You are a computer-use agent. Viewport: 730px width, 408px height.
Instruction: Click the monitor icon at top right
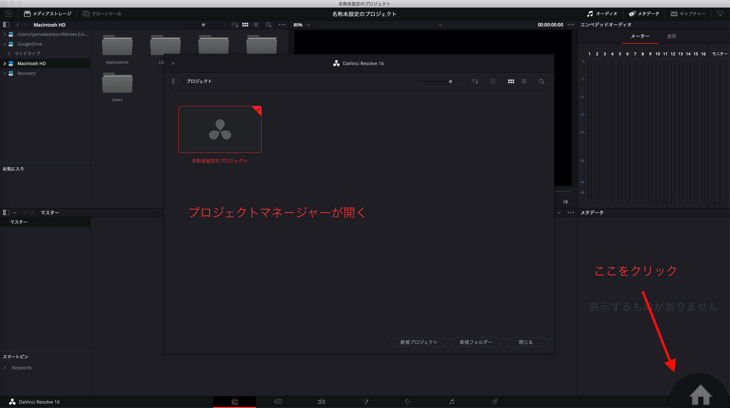(x=720, y=14)
